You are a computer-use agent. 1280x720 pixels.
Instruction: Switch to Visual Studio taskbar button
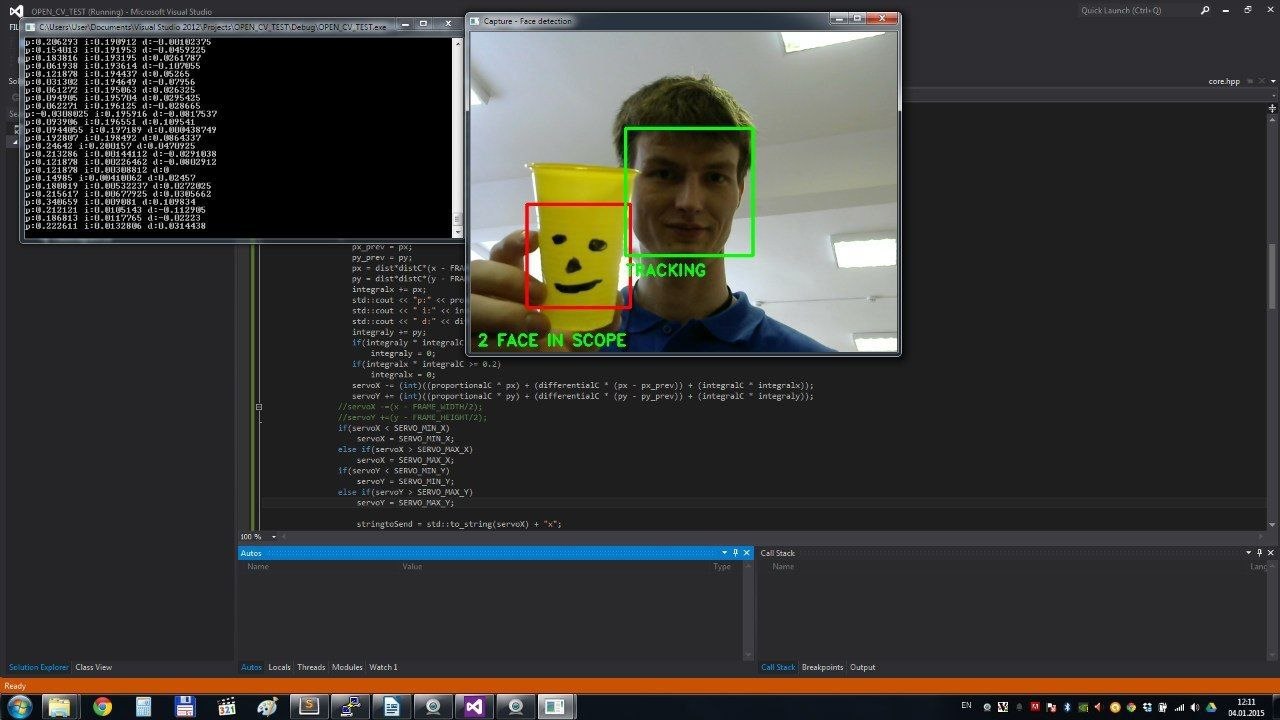[474, 707]
